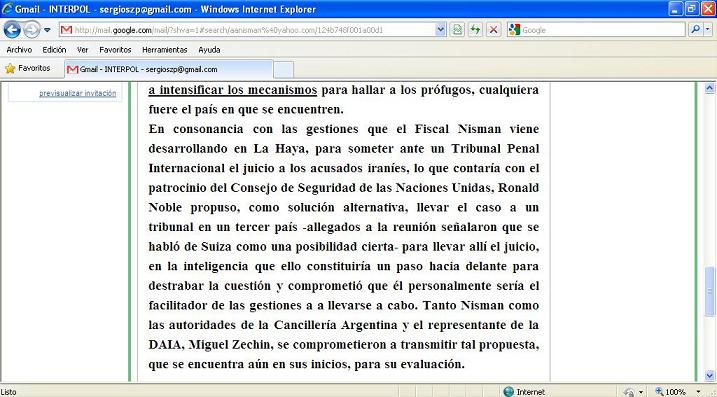The height and width of the screenshot is (397, 717).
Task: Open the Favoritos menu in menu bar
Action: pyautogui.click(x=115, y=50)
